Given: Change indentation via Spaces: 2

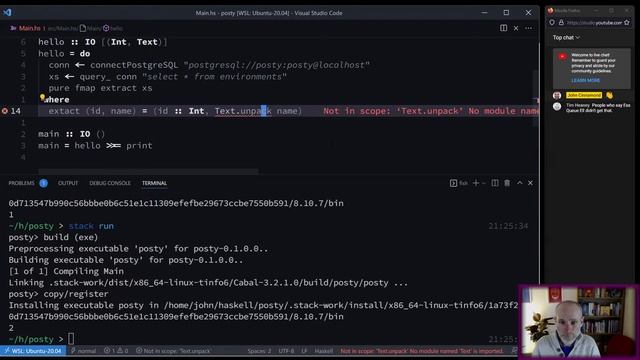Looking at the screenshot, I should (259, 351).
